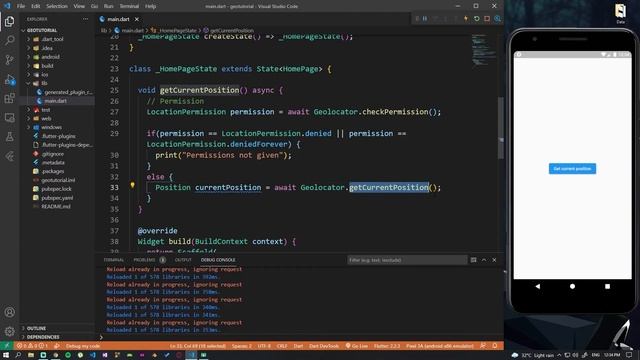Maximize the panel with the chevron up
This screenshot has height=360, width=640.
[x=484, y=260]
